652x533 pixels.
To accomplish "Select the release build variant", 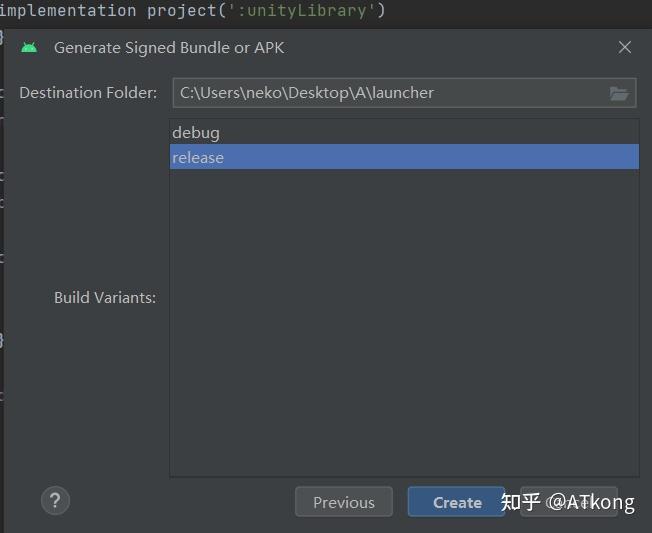I will (198, 157).
